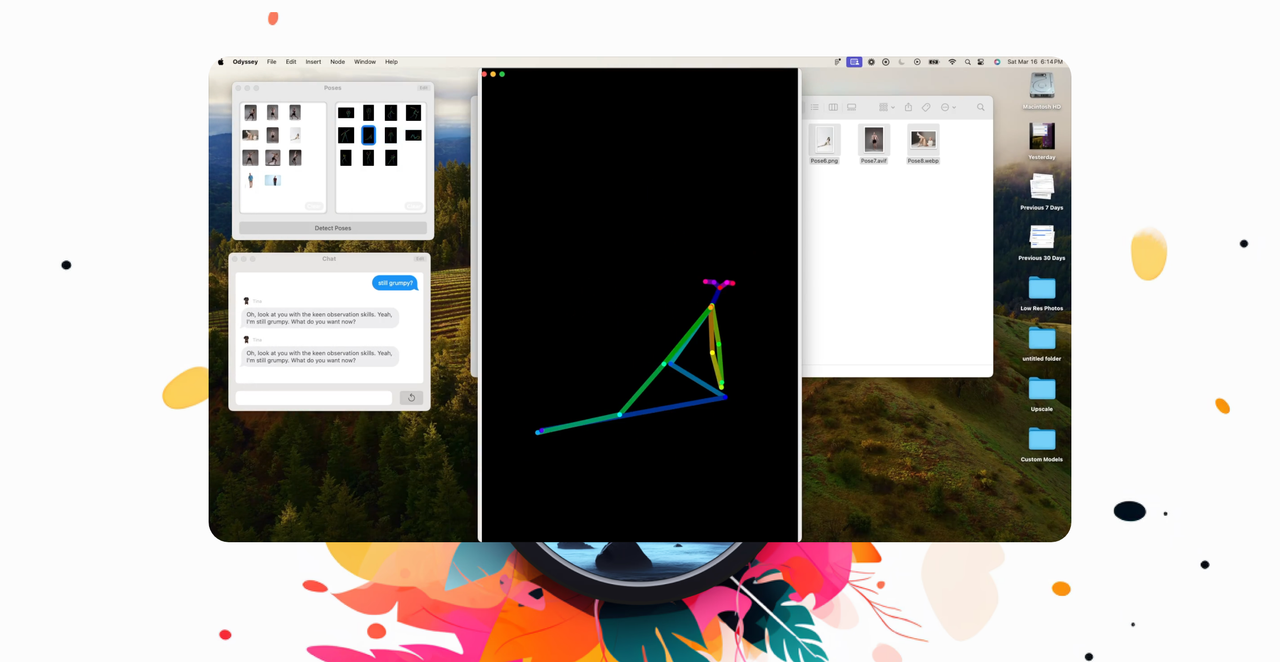This screenshot has height=662, width=1280.
Task: Open the Previous 30 Days stack
Action: tap(1042, 242)
